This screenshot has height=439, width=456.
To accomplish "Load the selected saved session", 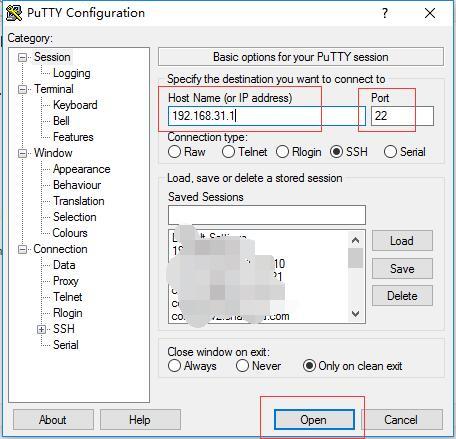I will [402, 241].
